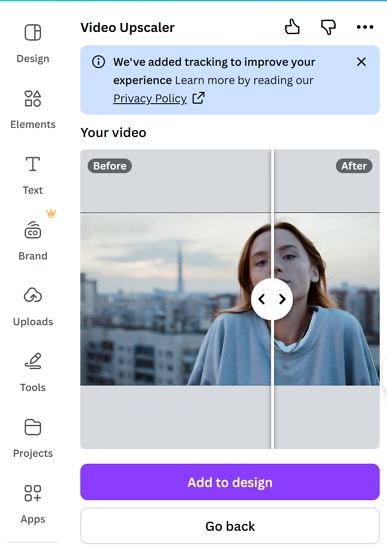Open the Brand kit panel
This screenshot has width=387, height=550.
(x=33, y=241)
